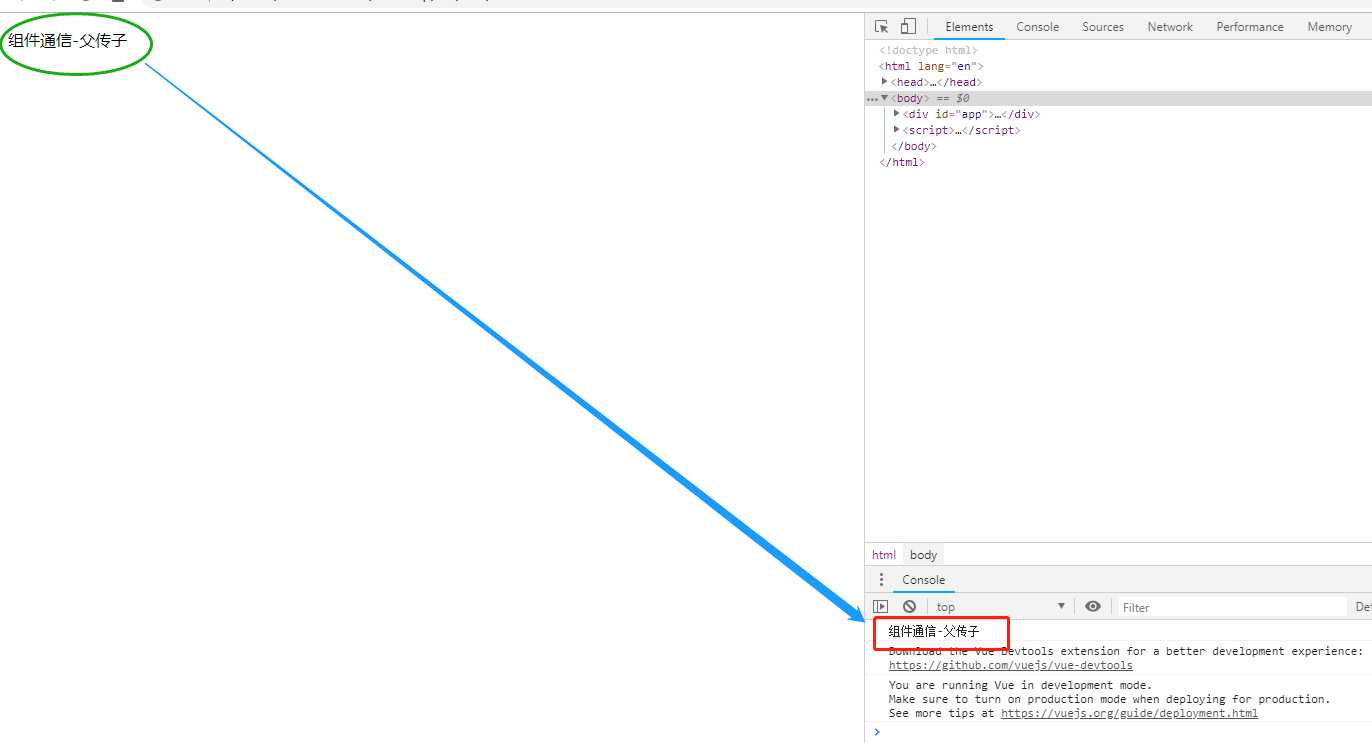Switch to the Console tab in top bar
This screenshot has width=1372, height=743.
coord(1037,27)
